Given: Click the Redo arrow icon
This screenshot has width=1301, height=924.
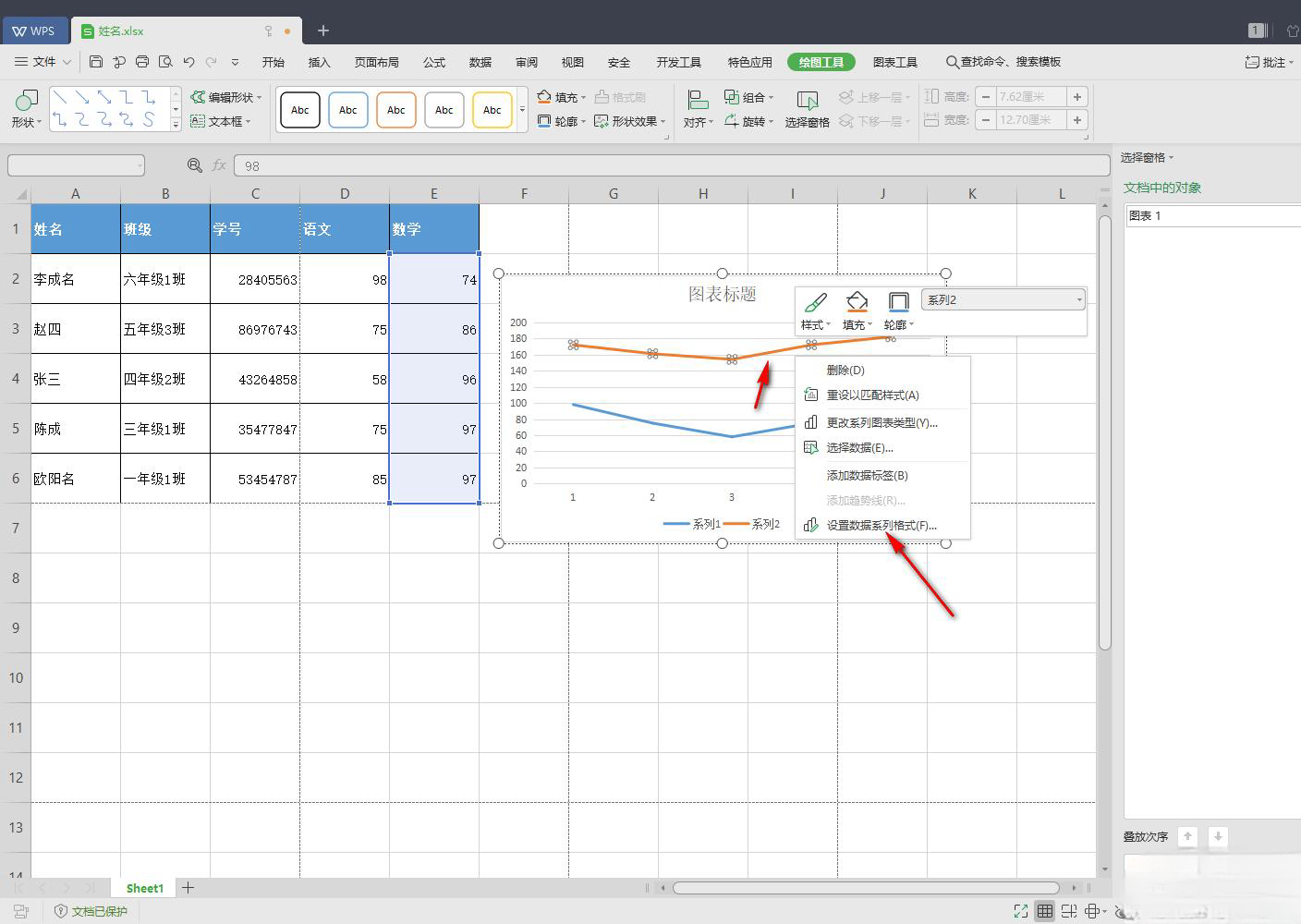Looking at the screenshot, I should (x=212, y=62).
